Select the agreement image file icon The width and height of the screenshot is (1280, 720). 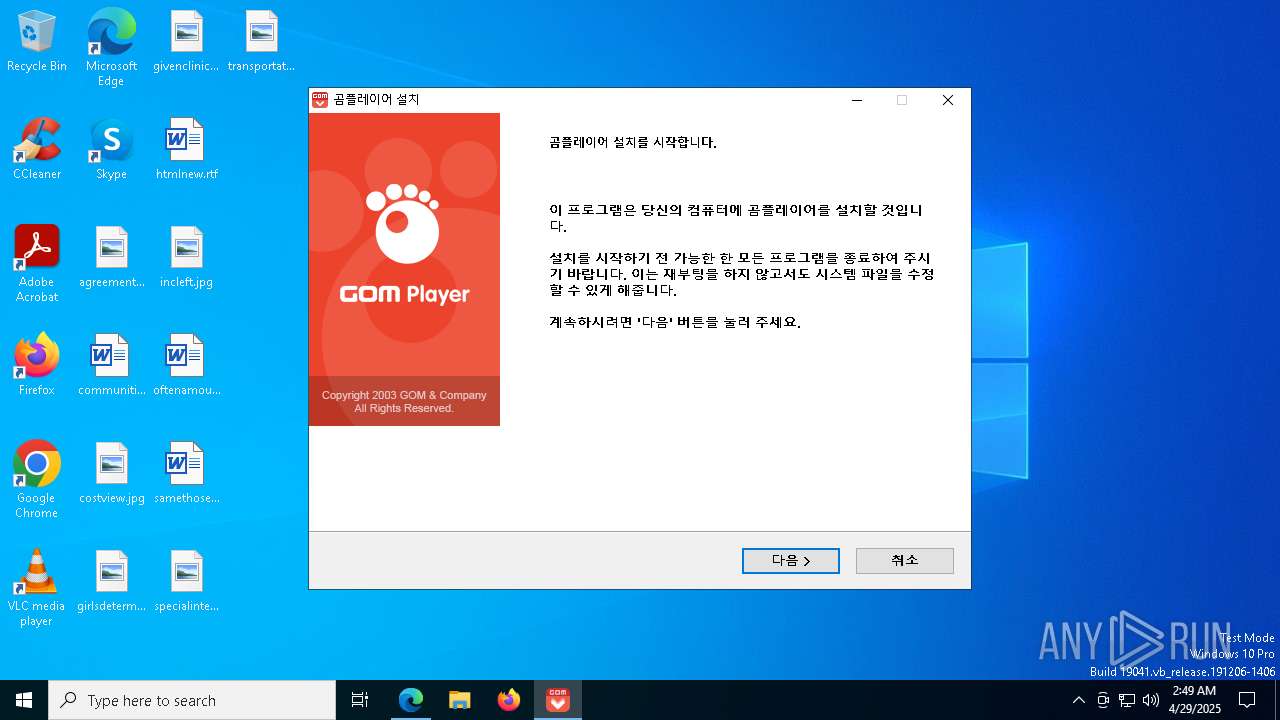point(111,258)
